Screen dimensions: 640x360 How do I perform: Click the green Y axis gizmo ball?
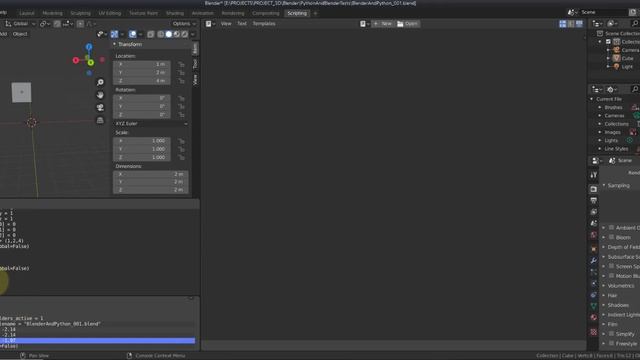coord(91,62)
